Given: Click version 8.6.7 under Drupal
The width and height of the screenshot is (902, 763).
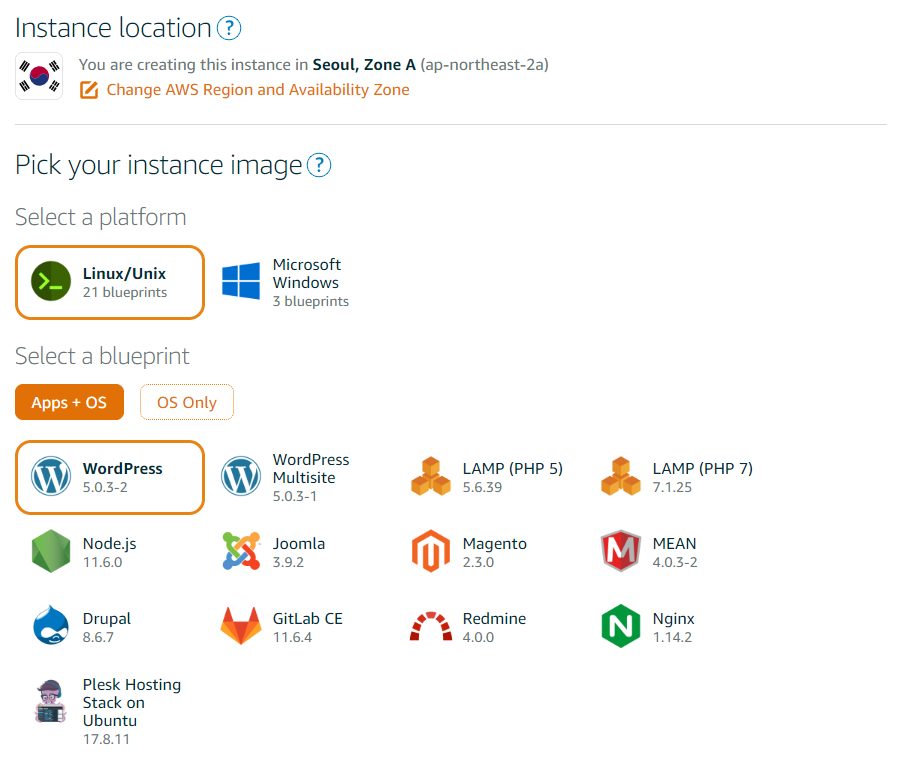Looking at the screenshot, I should (x=98, y=638).
